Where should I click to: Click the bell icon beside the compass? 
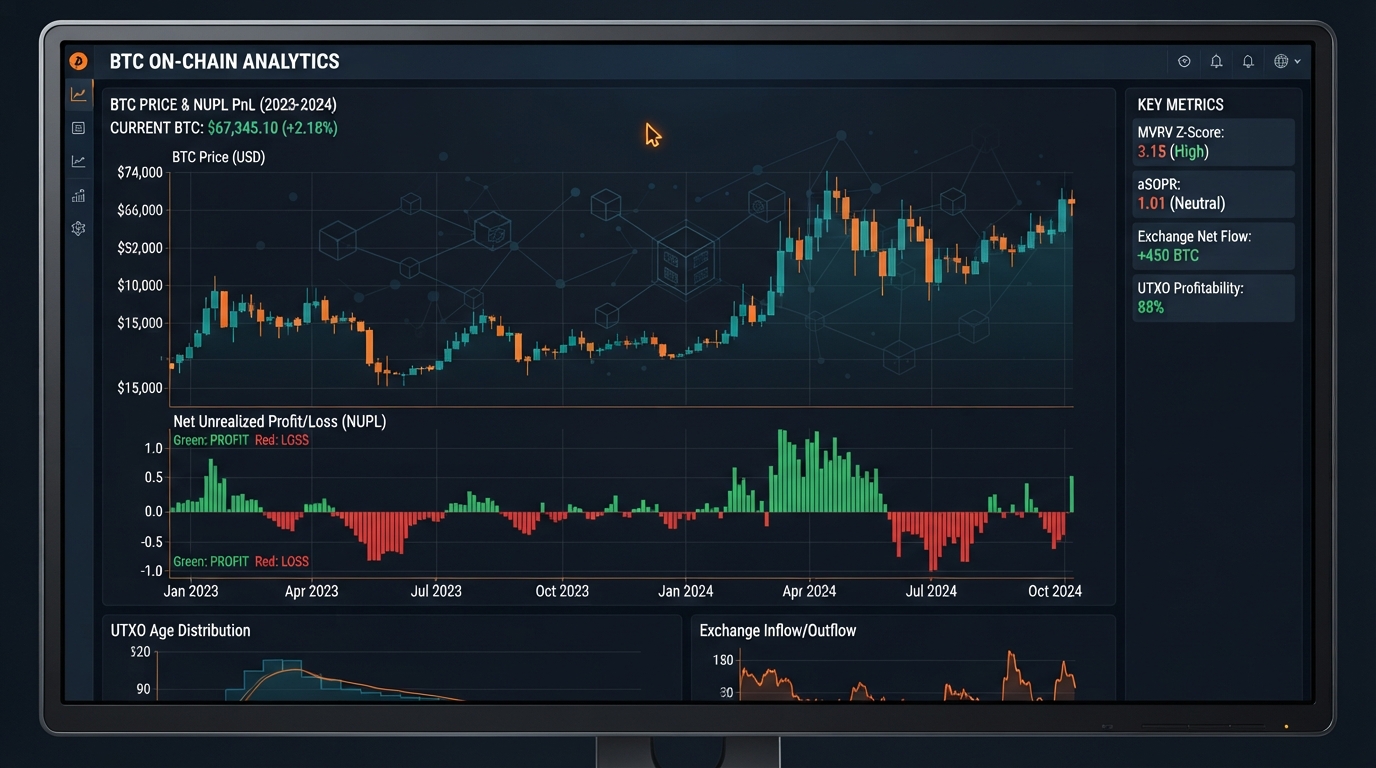(x=1216, y=61)
